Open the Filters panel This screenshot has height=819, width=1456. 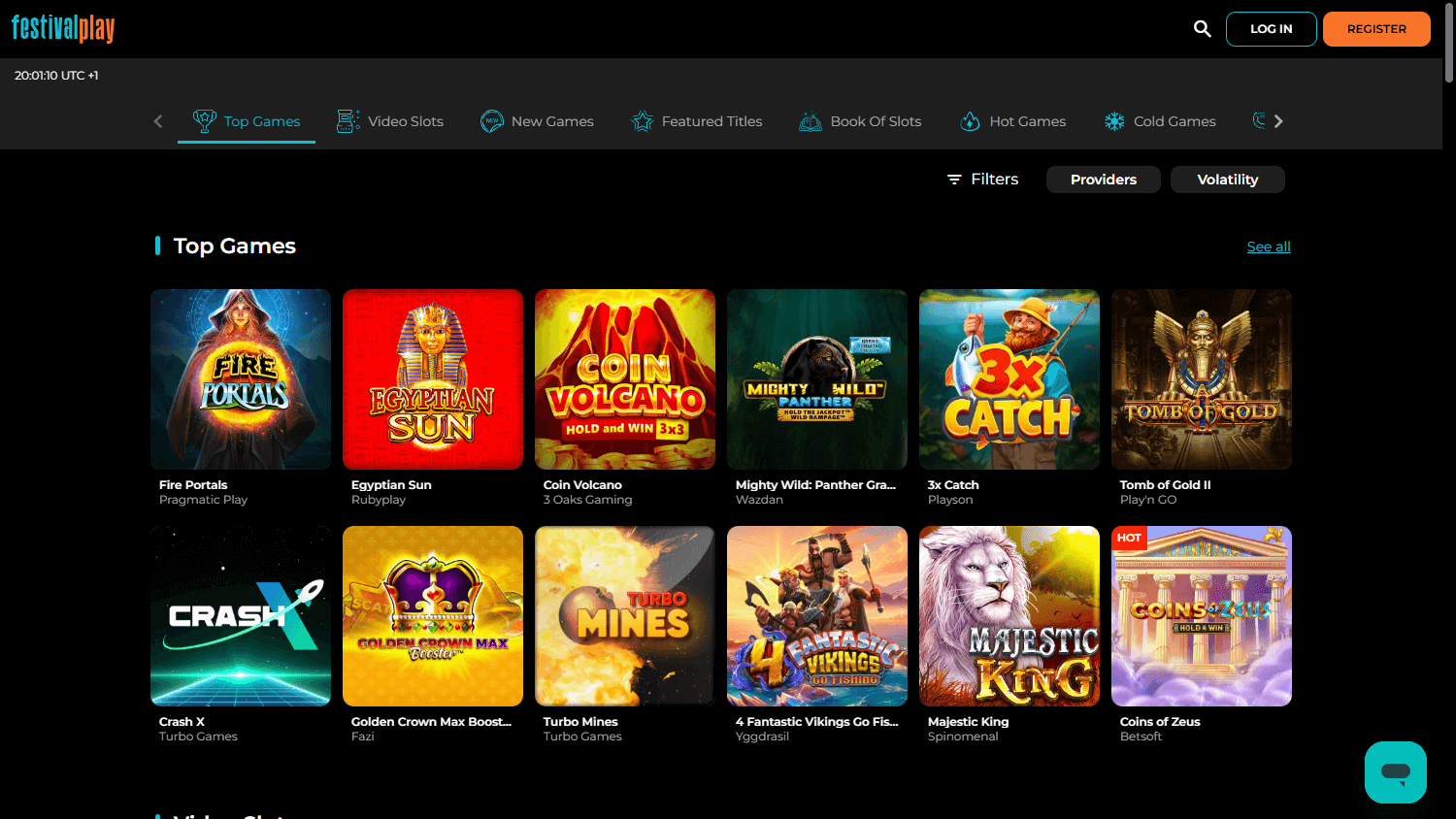pyautogui.click(x=981, y=179)
